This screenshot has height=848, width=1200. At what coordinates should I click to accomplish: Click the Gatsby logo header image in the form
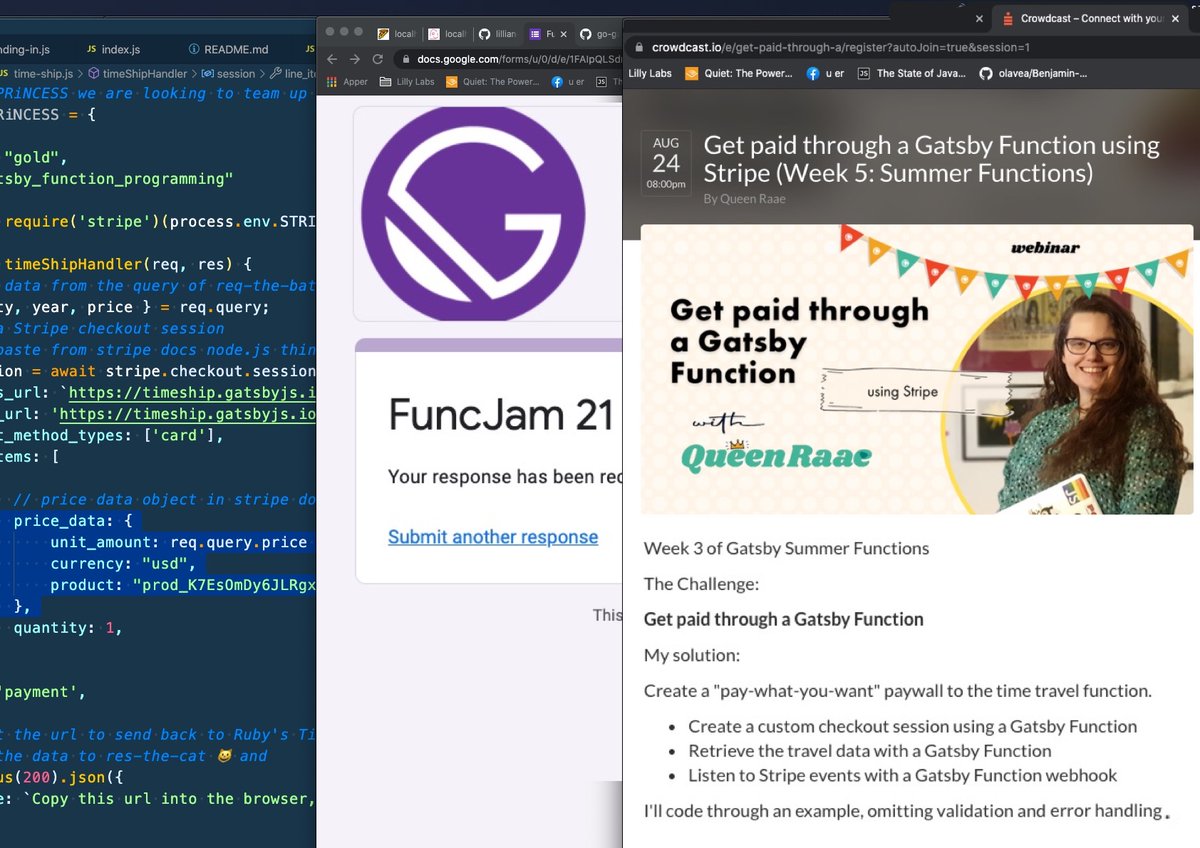472,211
